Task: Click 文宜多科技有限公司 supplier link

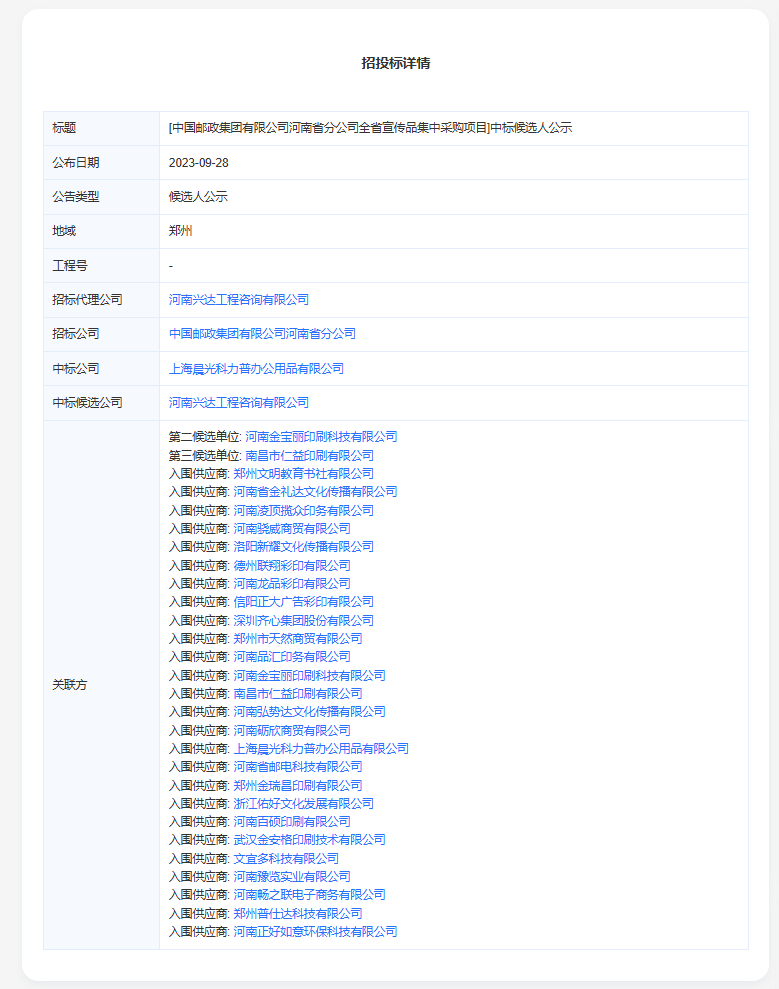Action: click(286, 858)
